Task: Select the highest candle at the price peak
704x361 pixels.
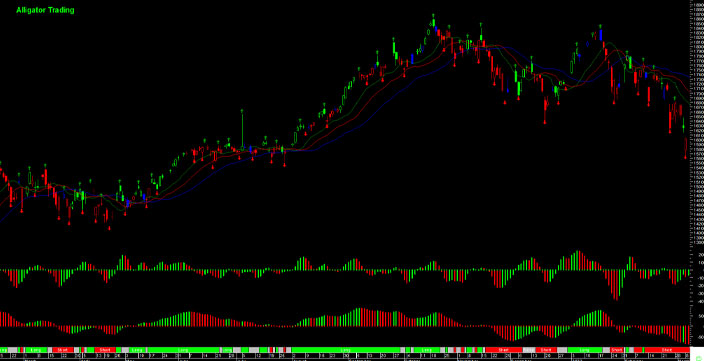Action: click(x=434, y=22)
